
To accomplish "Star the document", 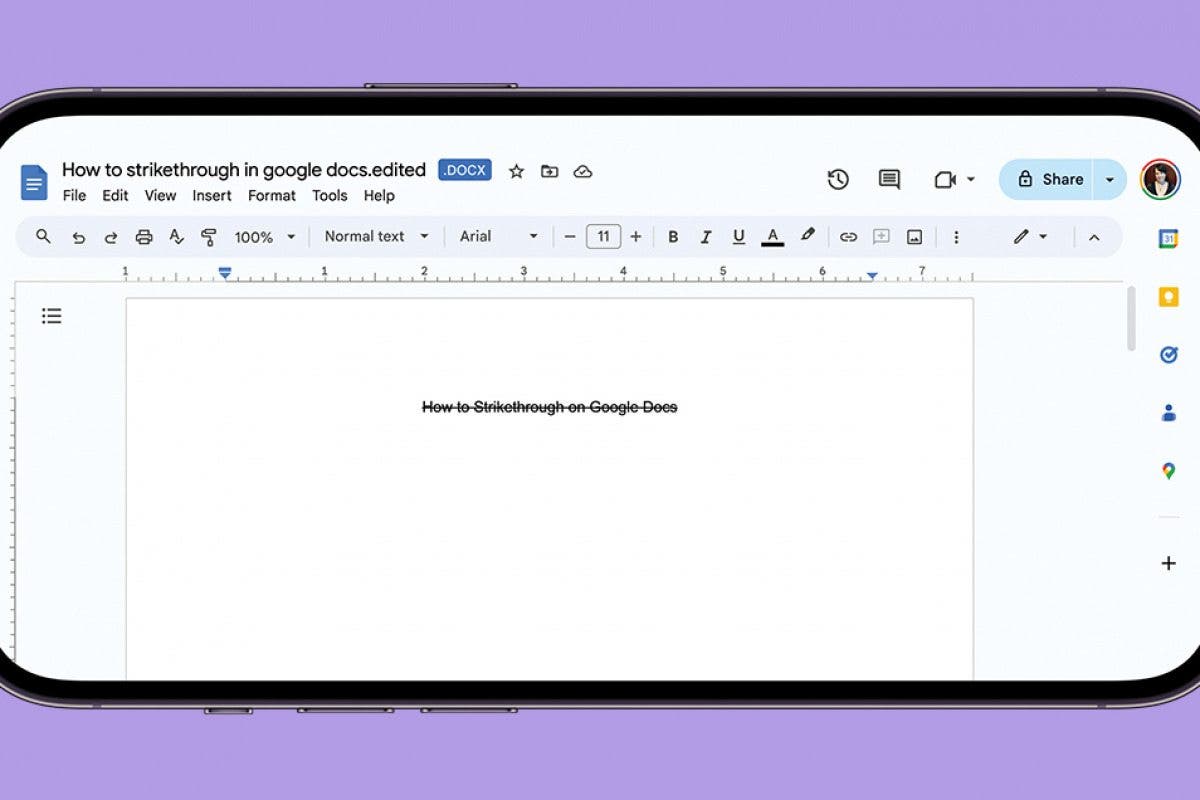I will click(516, 171).
